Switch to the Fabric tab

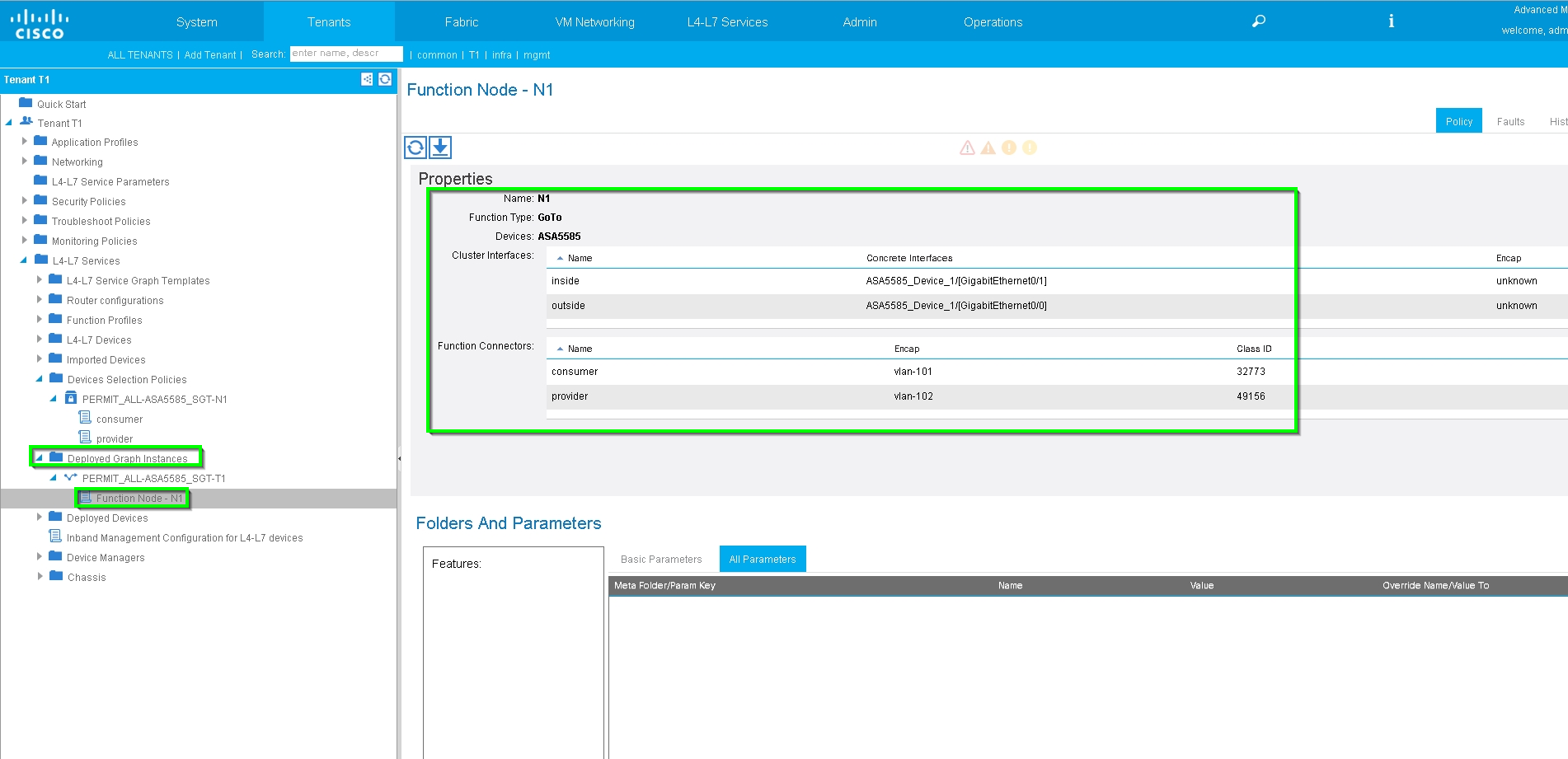coord(462,22)
